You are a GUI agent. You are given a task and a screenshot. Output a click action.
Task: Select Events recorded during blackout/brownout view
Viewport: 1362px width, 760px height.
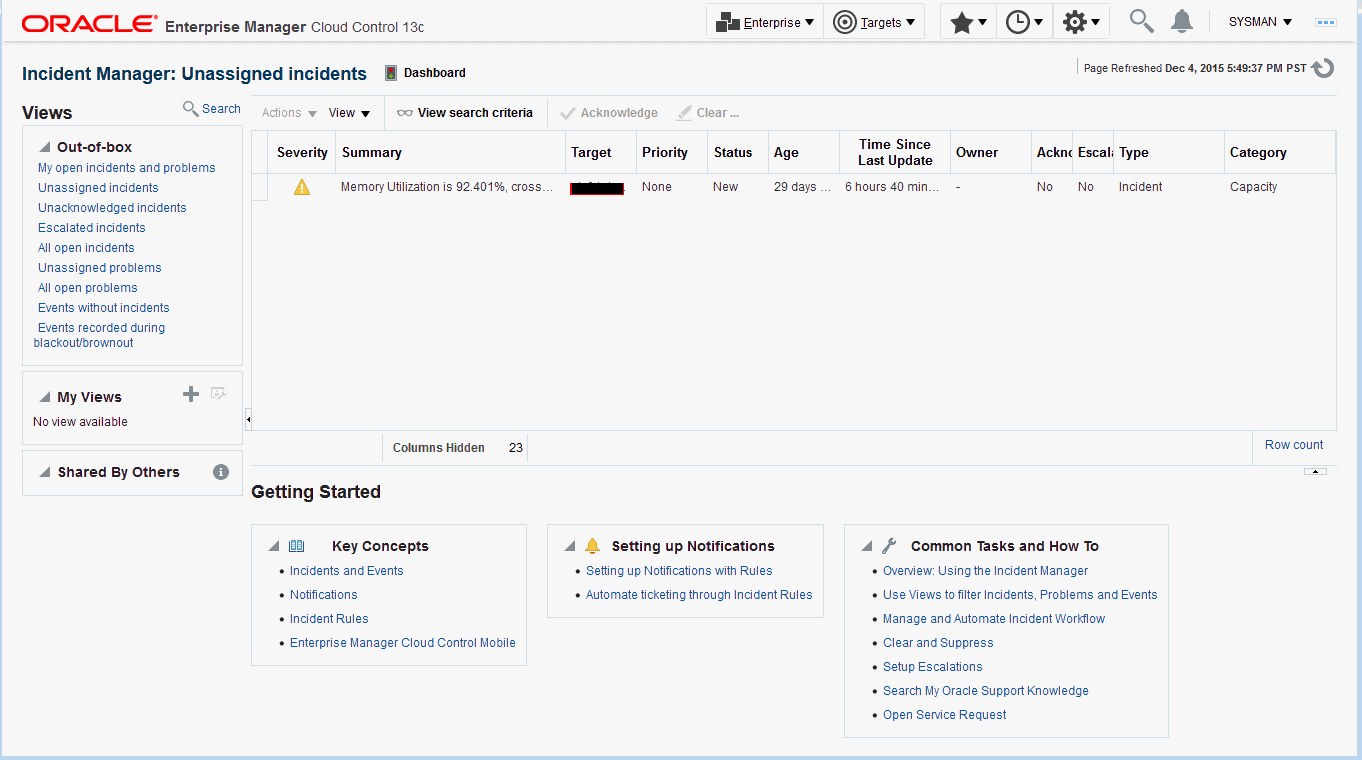(x=99, y=335)
